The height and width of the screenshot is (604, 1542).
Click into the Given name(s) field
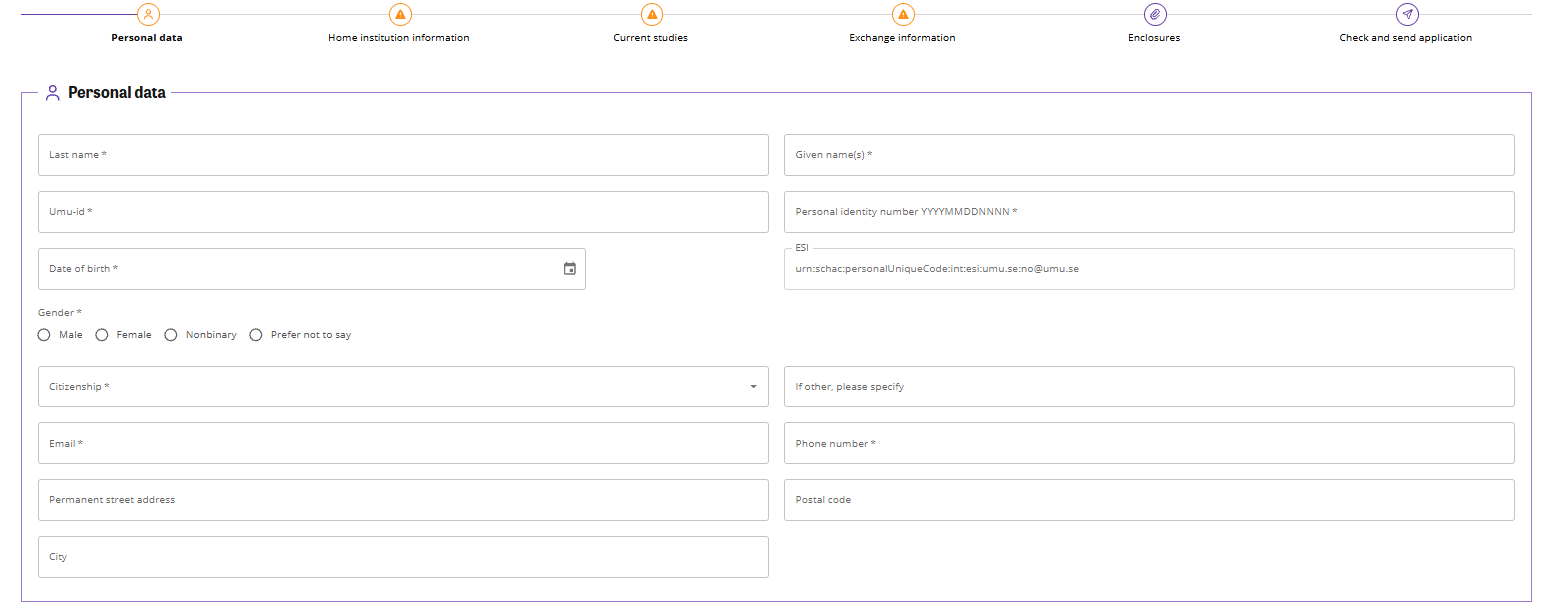1149,155
